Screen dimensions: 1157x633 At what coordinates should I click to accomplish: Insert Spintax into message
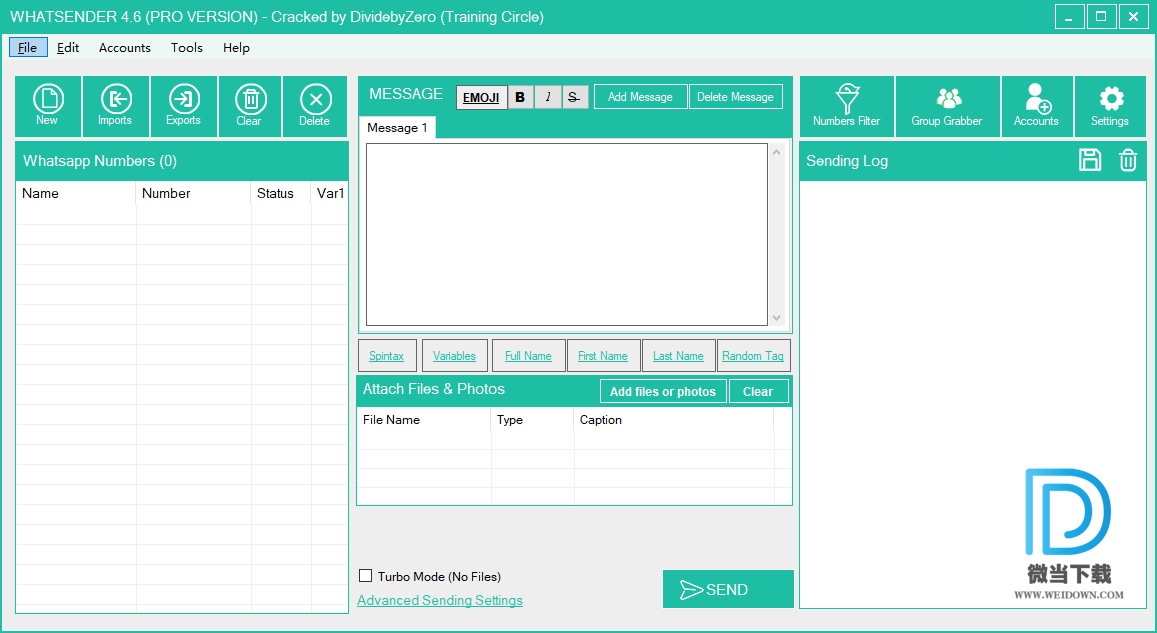pyautogui.click(x=387, y=356)
